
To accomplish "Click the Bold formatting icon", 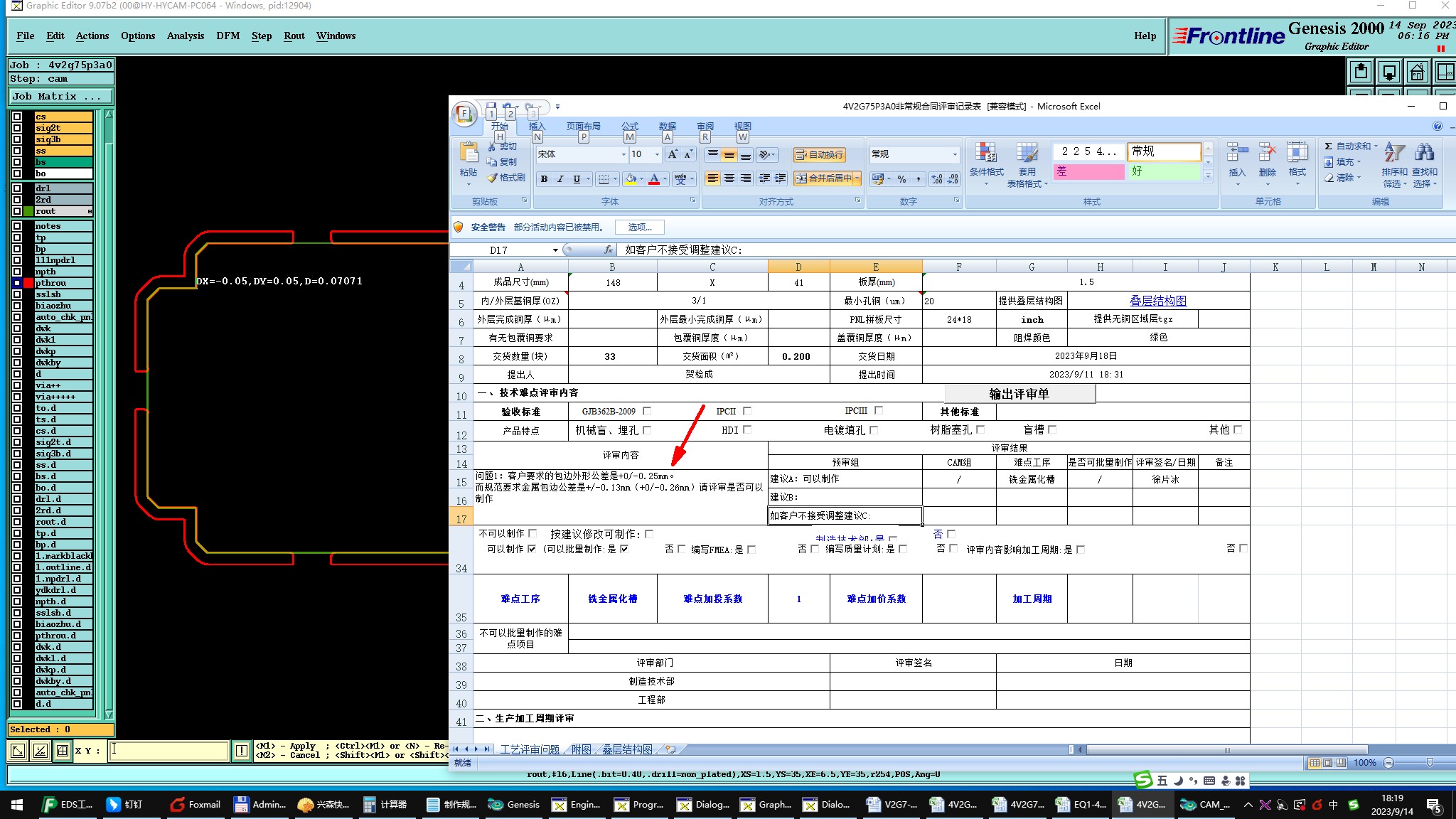I will [544, 179].
